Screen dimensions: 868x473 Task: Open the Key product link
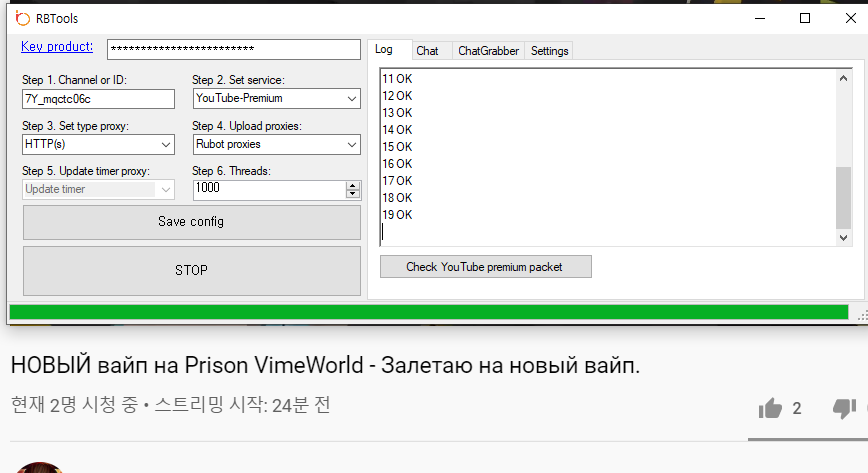click(57, 47)
